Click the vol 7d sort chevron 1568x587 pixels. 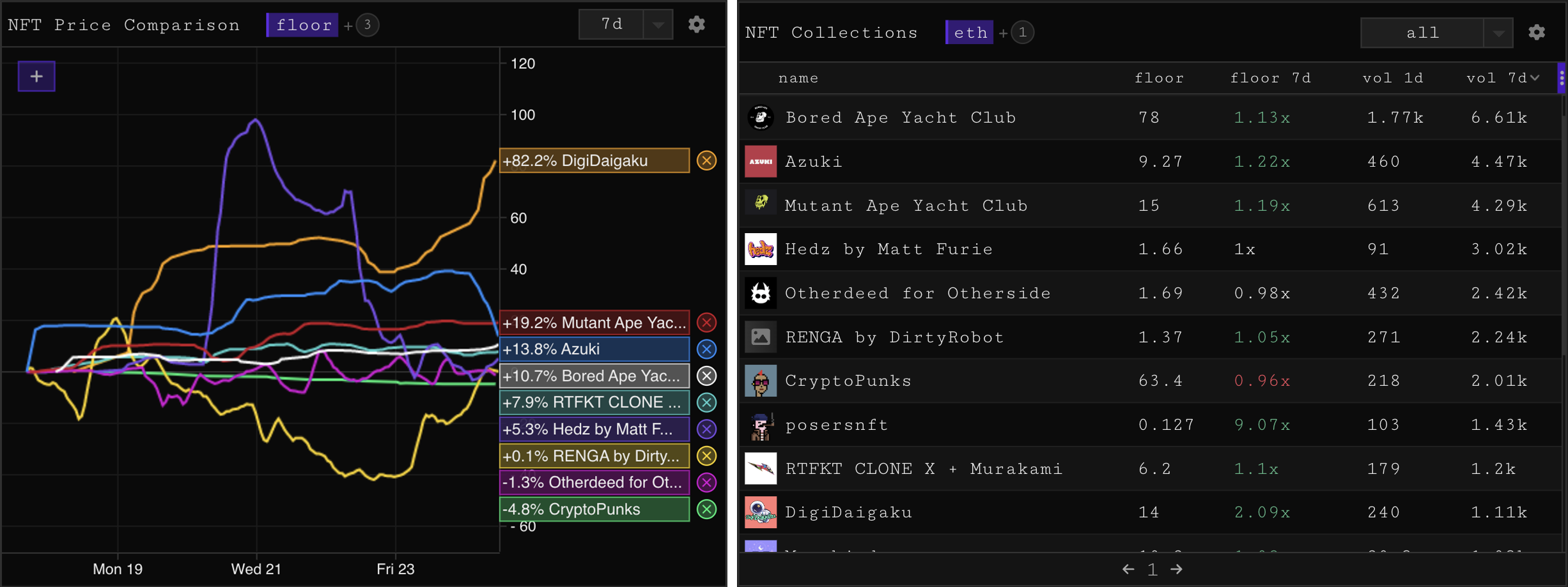click(x=1535, y=78)
